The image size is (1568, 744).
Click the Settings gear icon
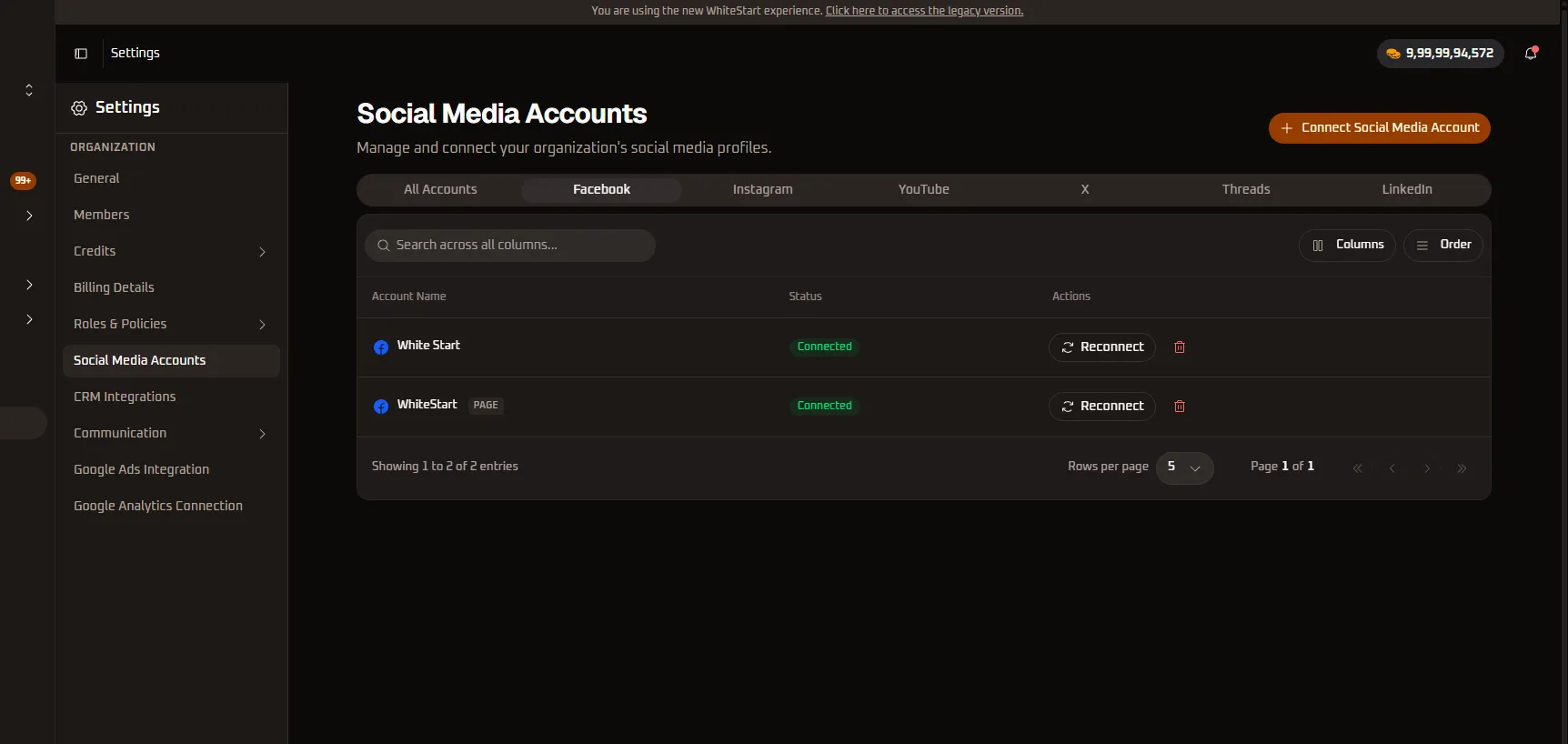click(x=79, y=108)
